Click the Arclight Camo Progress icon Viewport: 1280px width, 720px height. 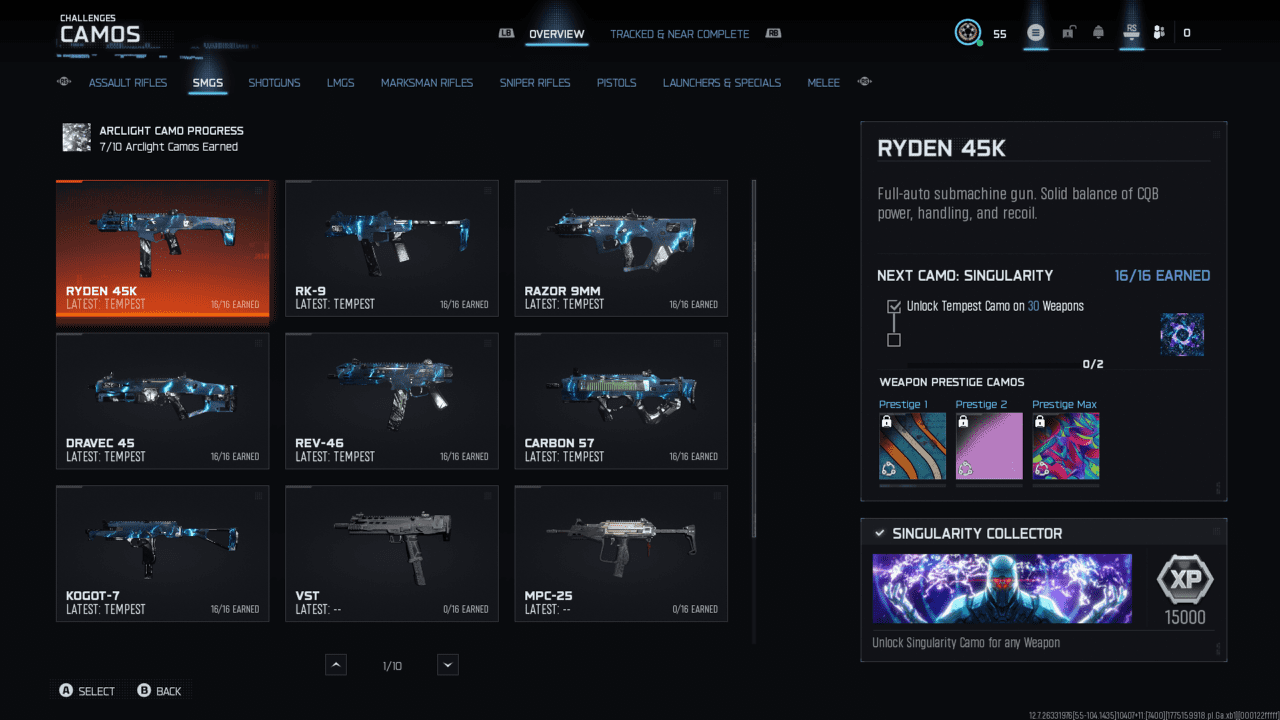click(x=76, y=138)
